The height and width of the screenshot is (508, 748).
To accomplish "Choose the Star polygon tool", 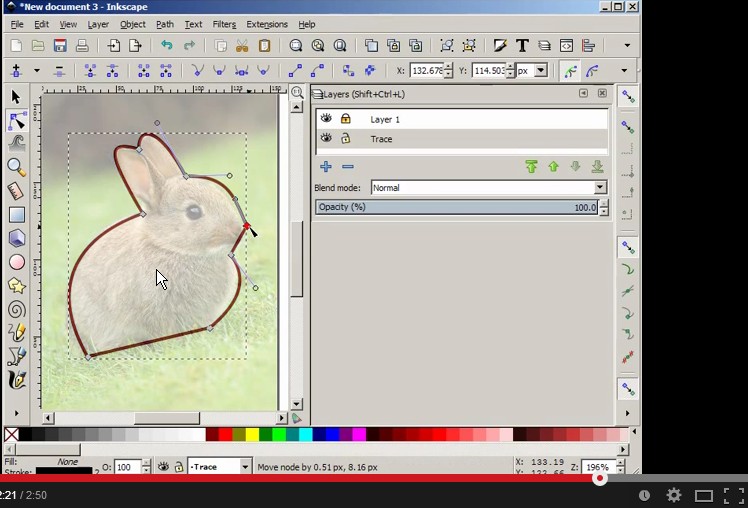I will point(16,286).
